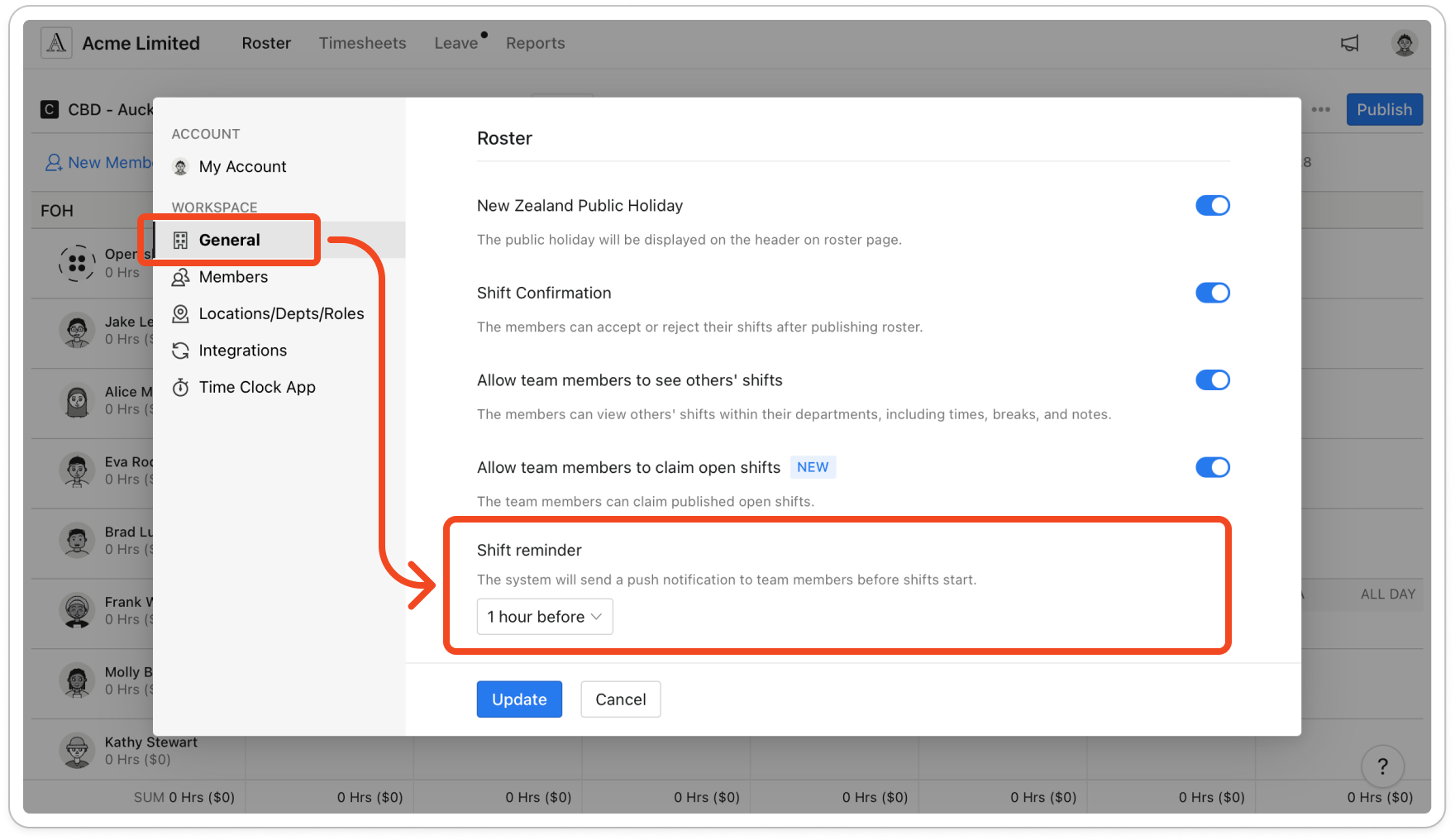
Task: Toggle Allow members to see others' shifts
Action: [x=1212, y=379]
